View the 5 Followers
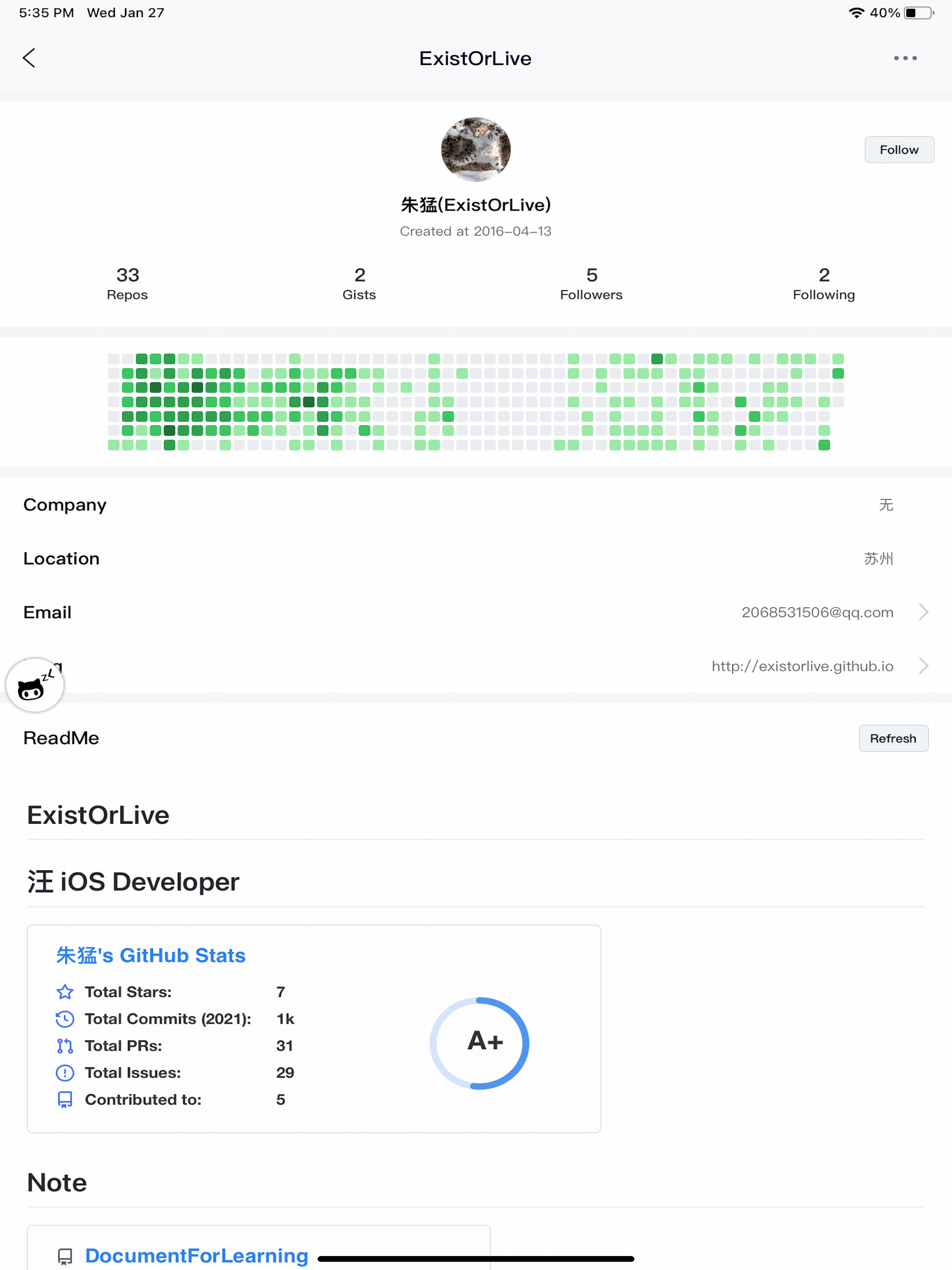Screen dimensions: 952x1270 tap(591, 283)
